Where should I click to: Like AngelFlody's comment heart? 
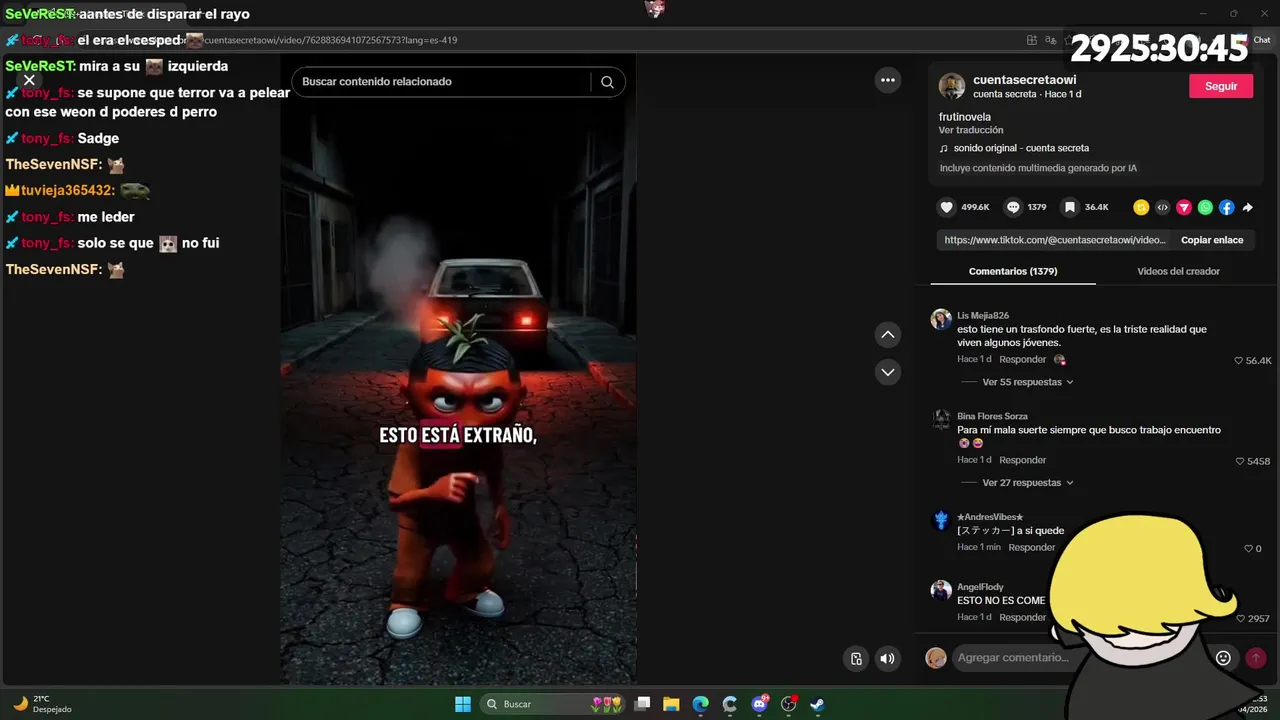pyautogui.click(x=1241, y=619)
